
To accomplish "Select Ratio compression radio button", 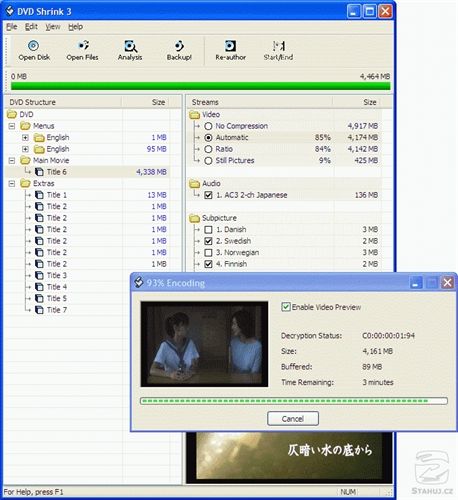I will pyautogui.click(x=208, y=149).
